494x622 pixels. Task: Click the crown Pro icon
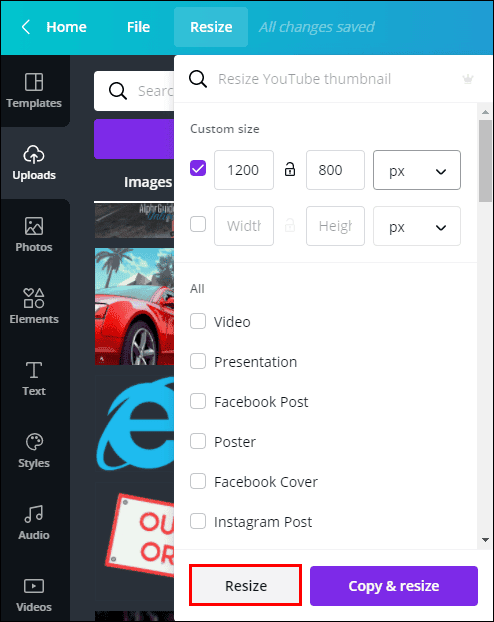[468, 79]
